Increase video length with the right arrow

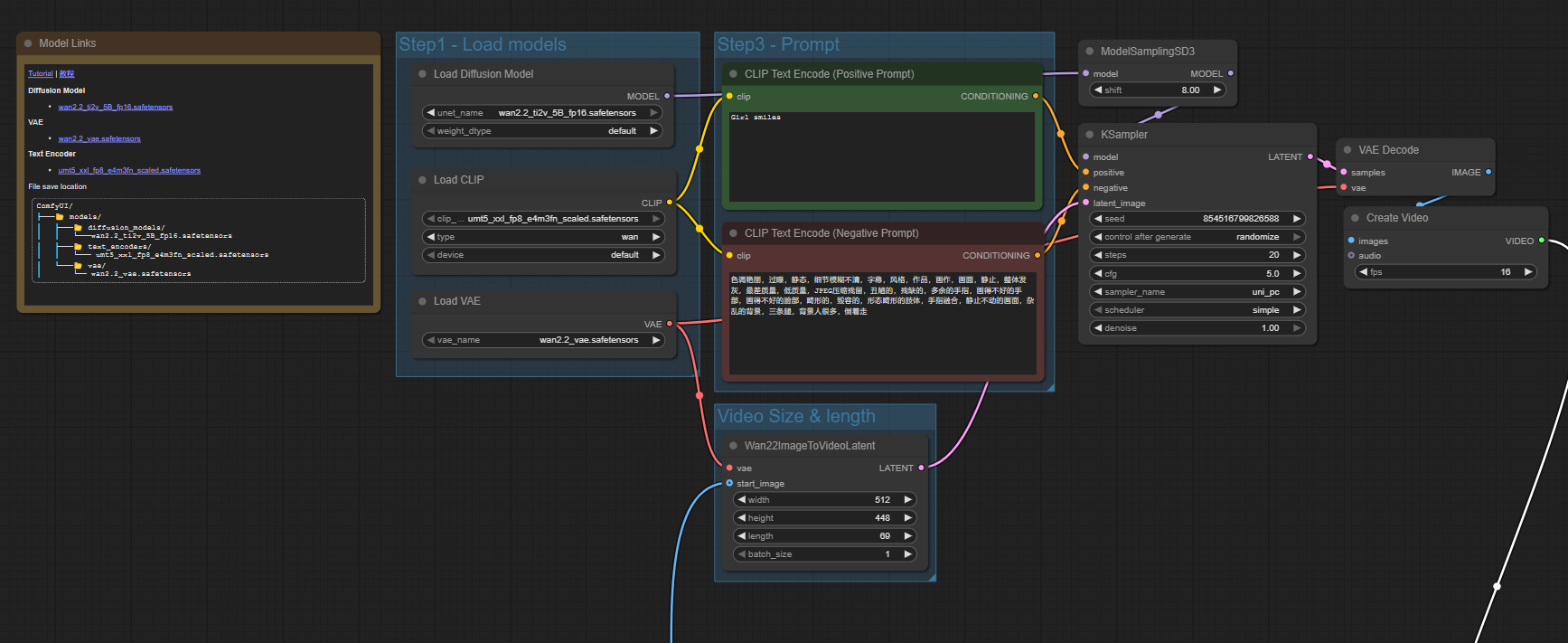coord(908,536)
